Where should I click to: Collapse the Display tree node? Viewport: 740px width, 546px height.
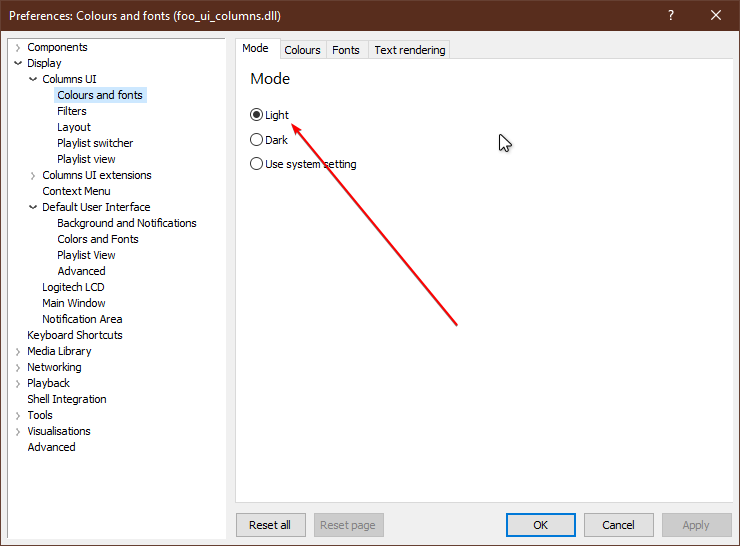point(18,63)
